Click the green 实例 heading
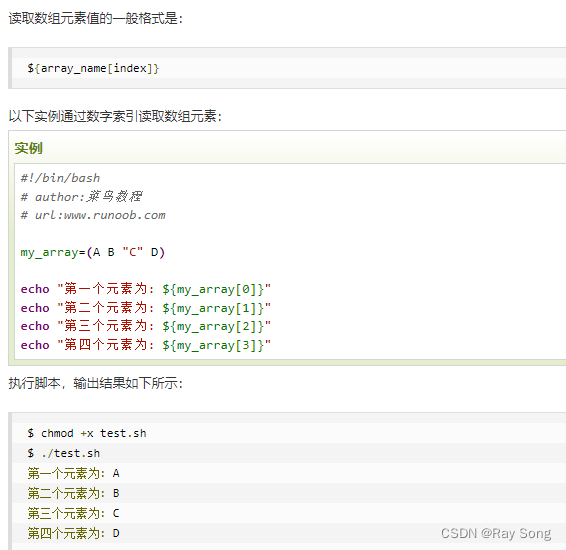566x550 pixels. tap(29, 148)
